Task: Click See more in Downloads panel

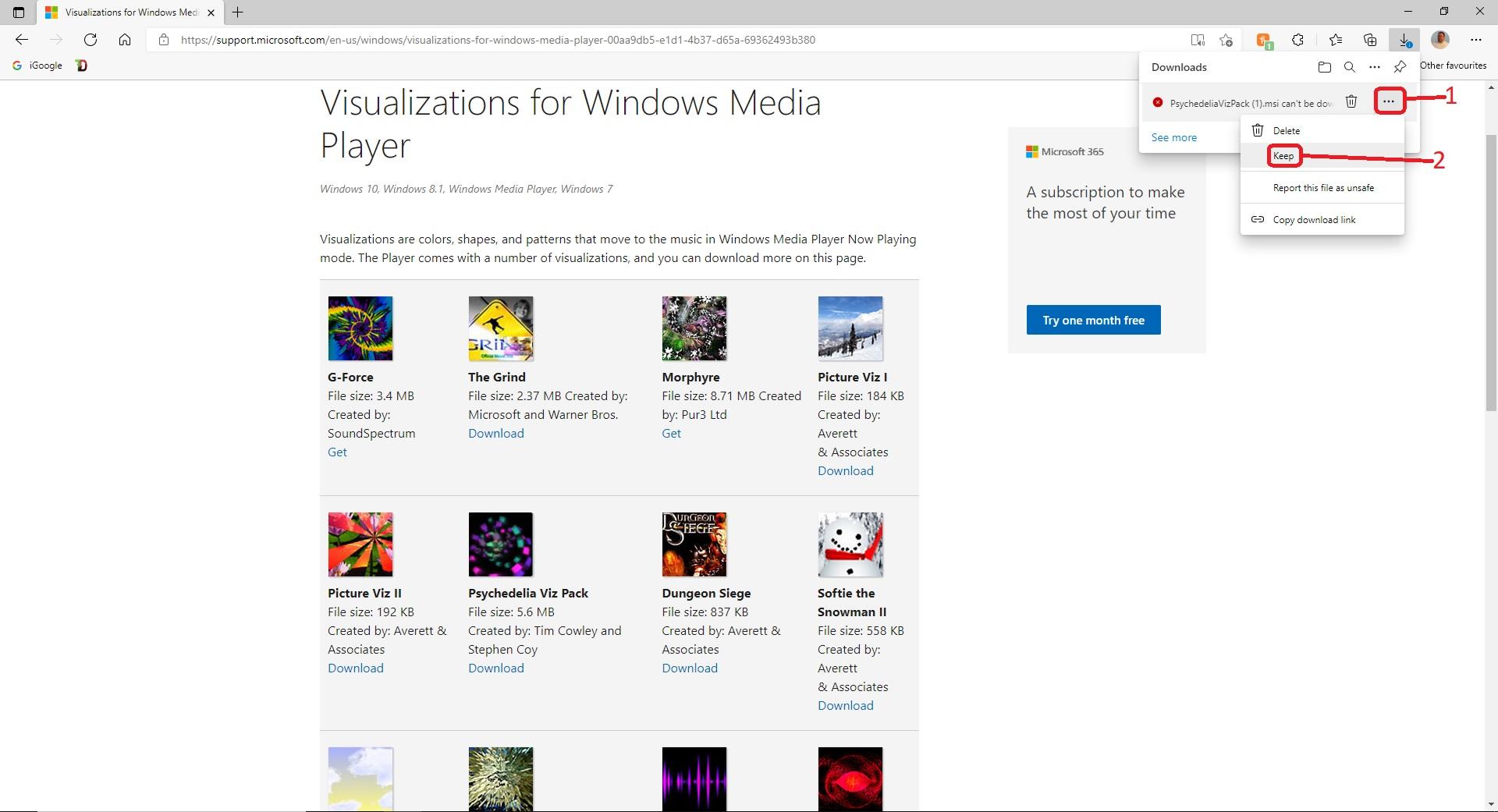Action: [x=1173, y=137]
